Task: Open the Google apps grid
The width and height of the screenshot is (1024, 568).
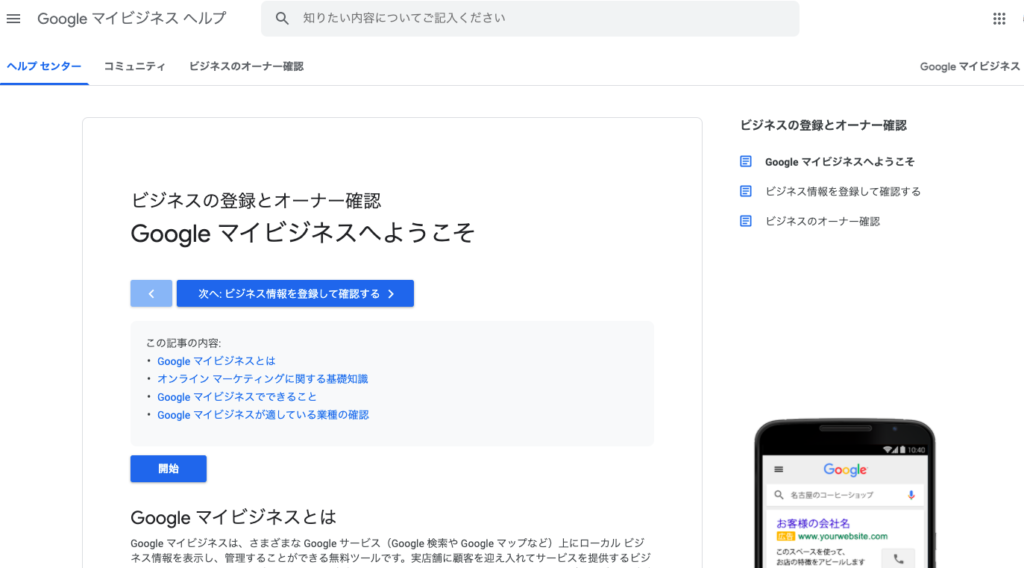Action: point(999,19)
